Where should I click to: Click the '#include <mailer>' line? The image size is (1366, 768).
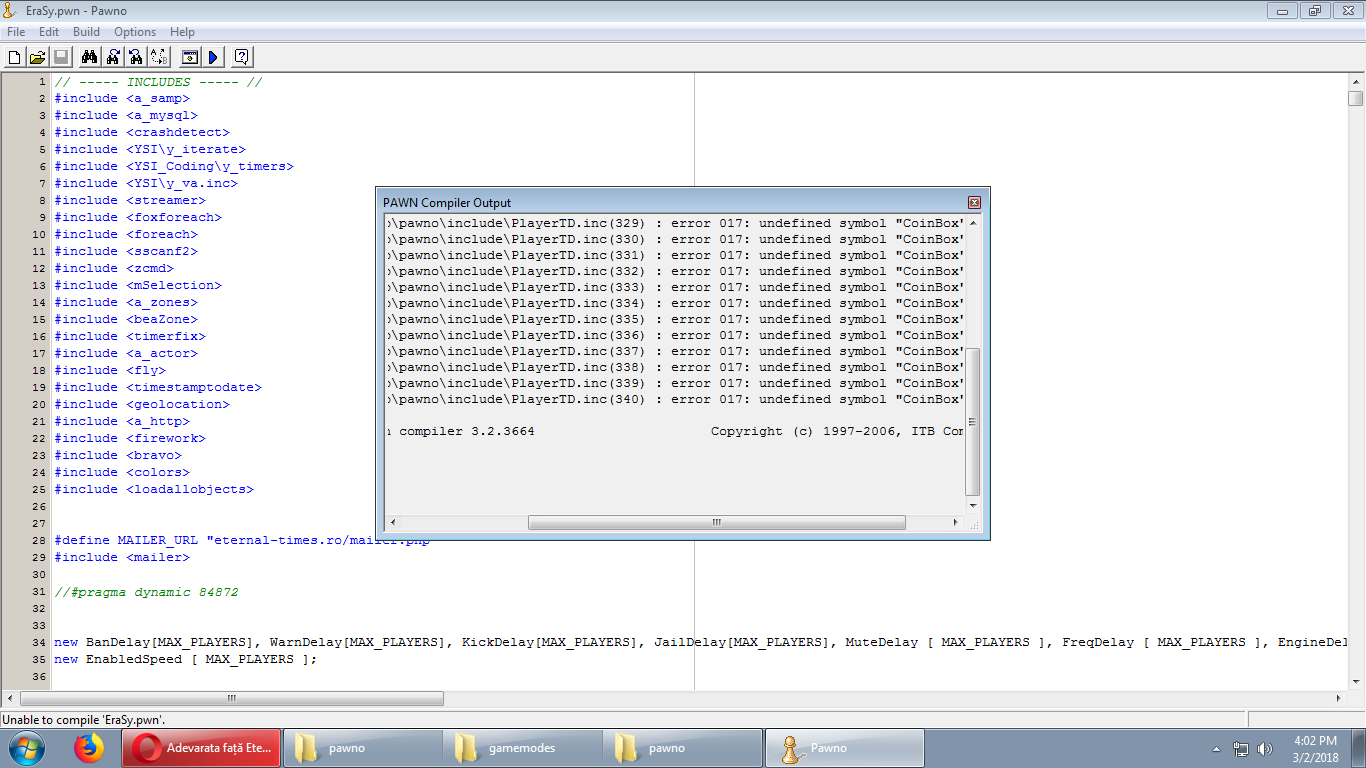click(122, 557)
